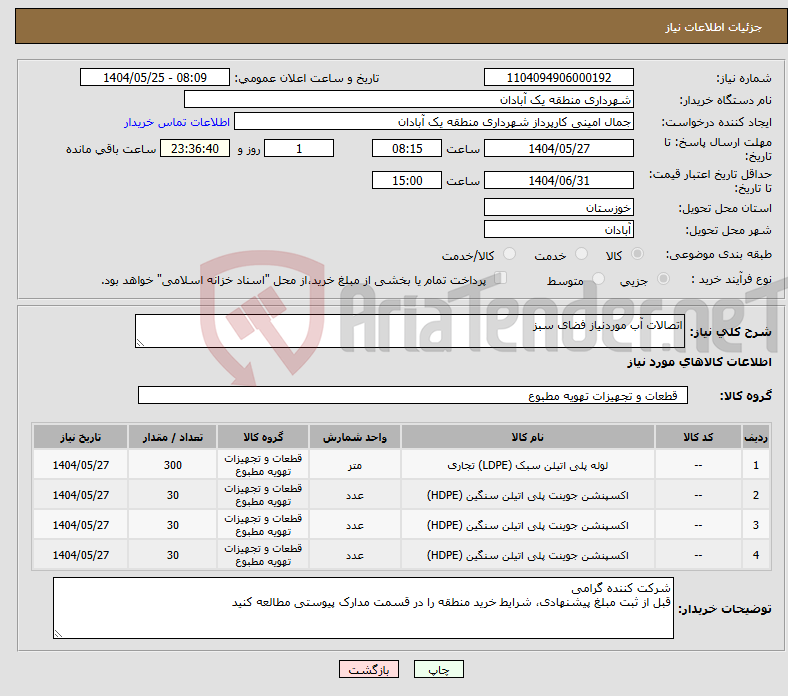Screen dimensions: 788x696
Task: Click the واحد شمارش column header
Action: click(x=355, y=437)
